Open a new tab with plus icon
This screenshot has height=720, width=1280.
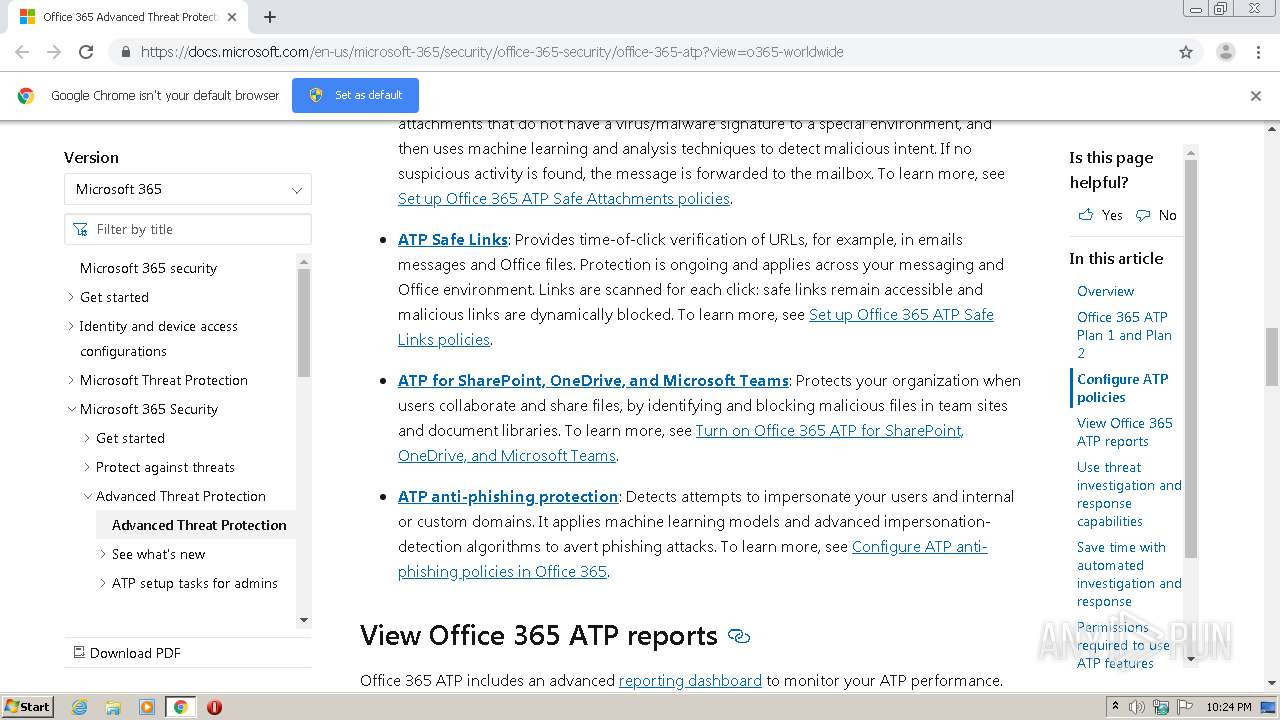point(270,17)
